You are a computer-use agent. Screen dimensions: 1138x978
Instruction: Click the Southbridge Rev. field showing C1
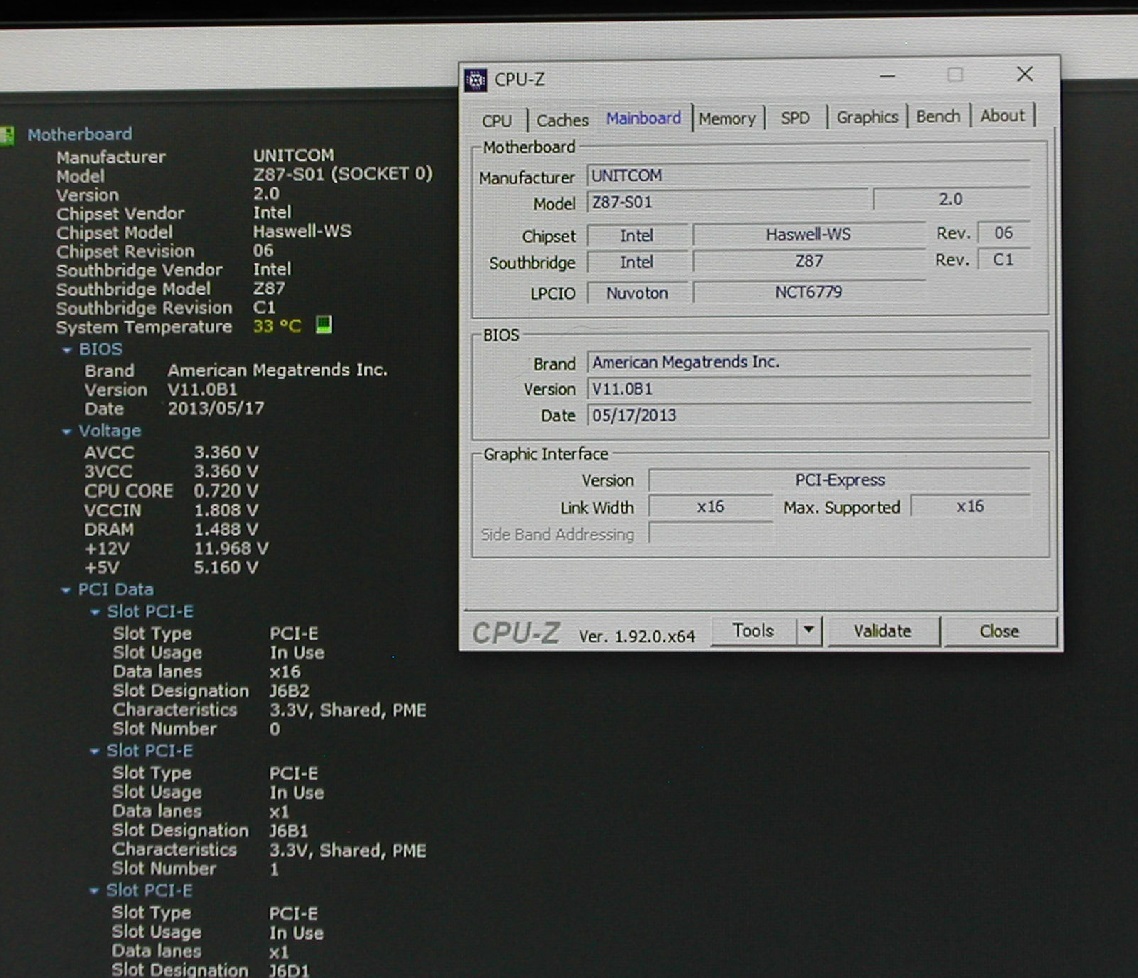click(x=1004, y=260)
